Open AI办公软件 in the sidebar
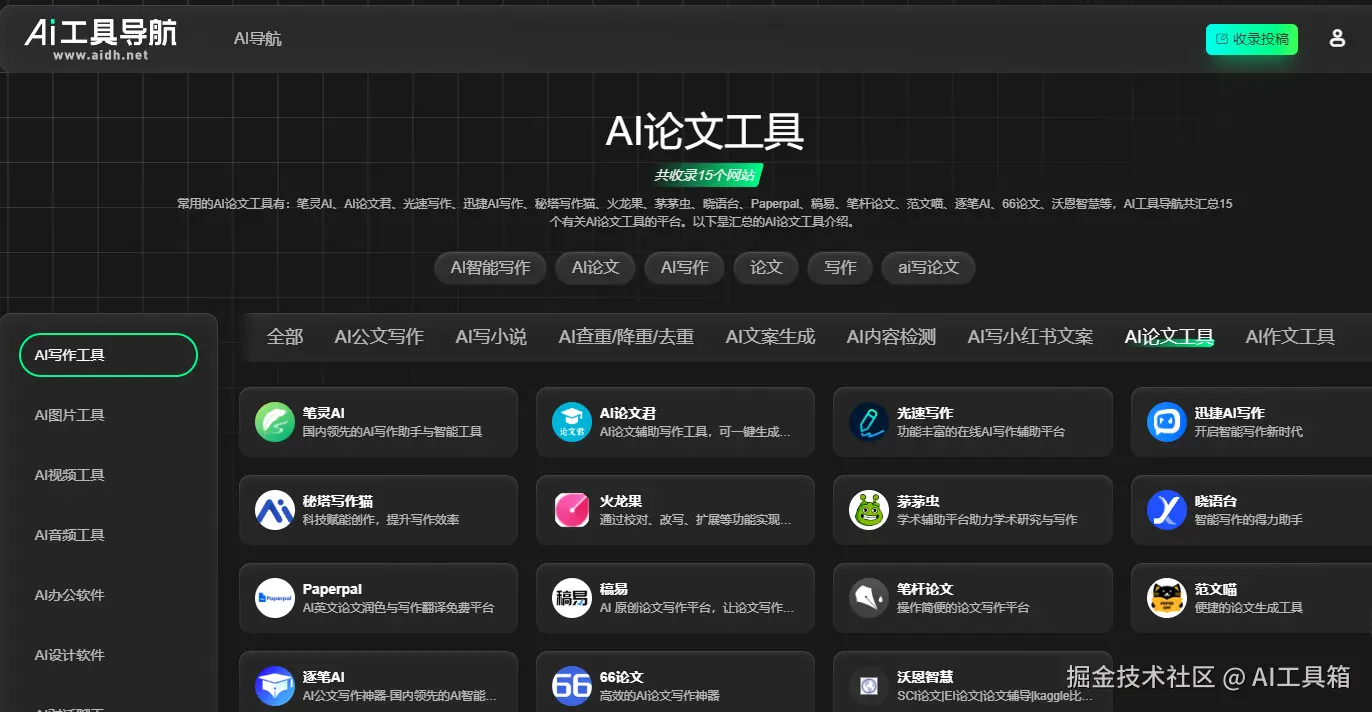Viewport: 1372px width, 712px height. point(69,595)
